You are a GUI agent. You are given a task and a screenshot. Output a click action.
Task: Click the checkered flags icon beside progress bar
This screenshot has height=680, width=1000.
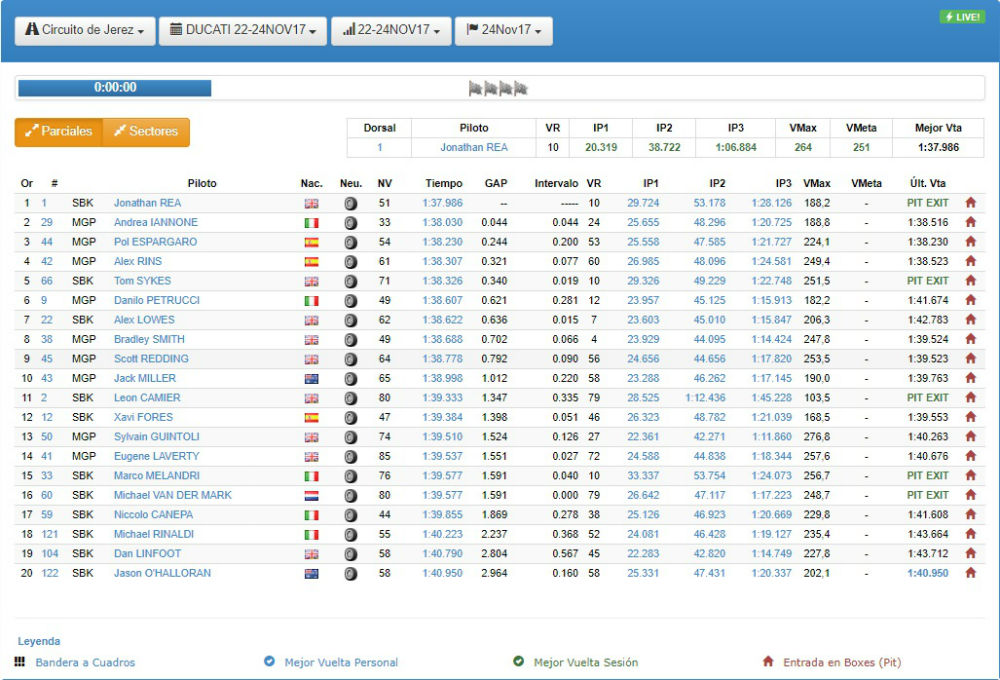[498, 88]
